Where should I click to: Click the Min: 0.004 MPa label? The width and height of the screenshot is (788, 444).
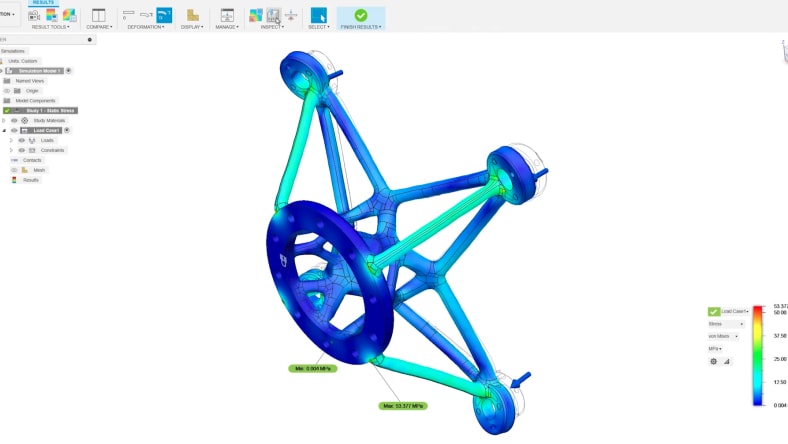[x=313, y=369]
